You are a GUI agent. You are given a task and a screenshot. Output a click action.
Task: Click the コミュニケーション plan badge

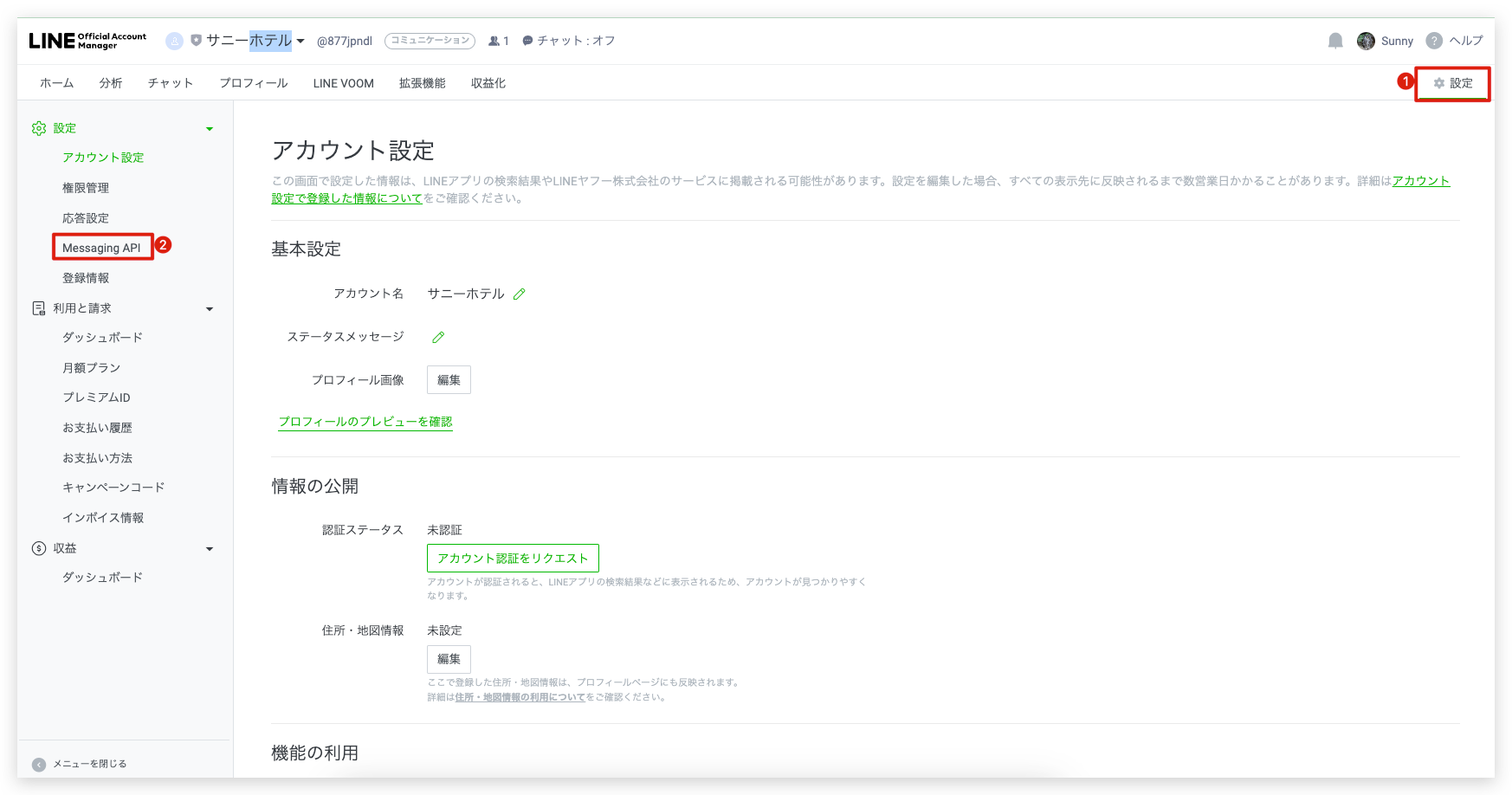[430, 41]
